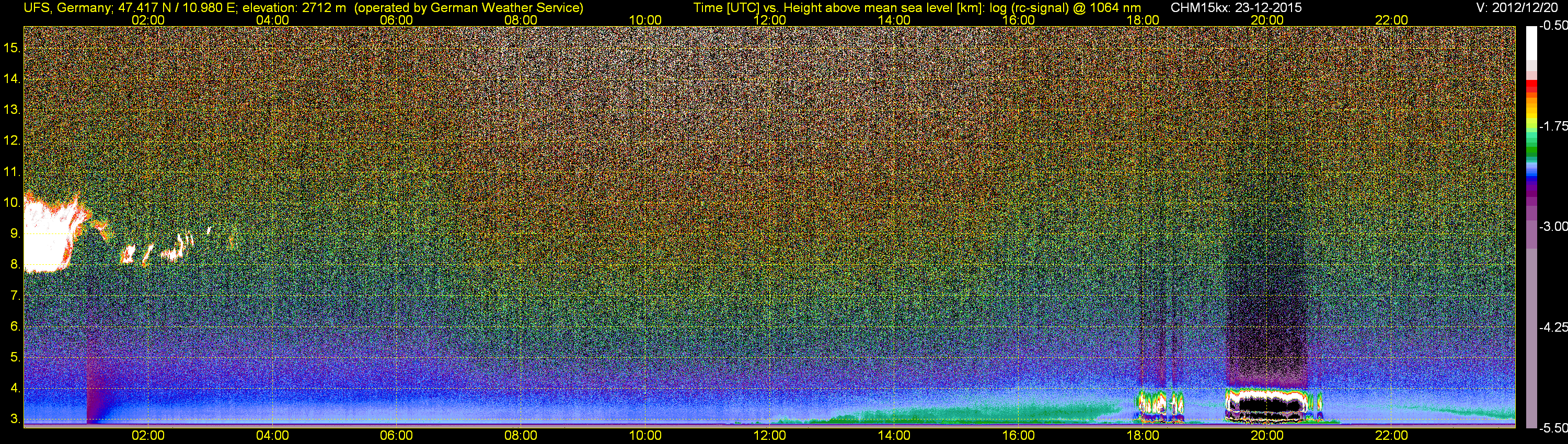
Task: Click the '16:00' label on the bottom time axis
Action: (x=1018, y=436)
